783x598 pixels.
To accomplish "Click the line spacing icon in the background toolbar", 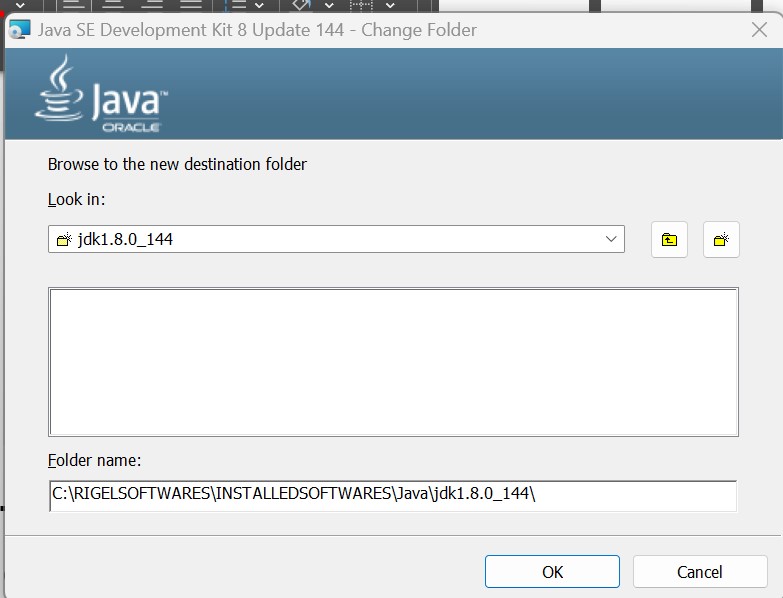I will click(x=236, y=5).
